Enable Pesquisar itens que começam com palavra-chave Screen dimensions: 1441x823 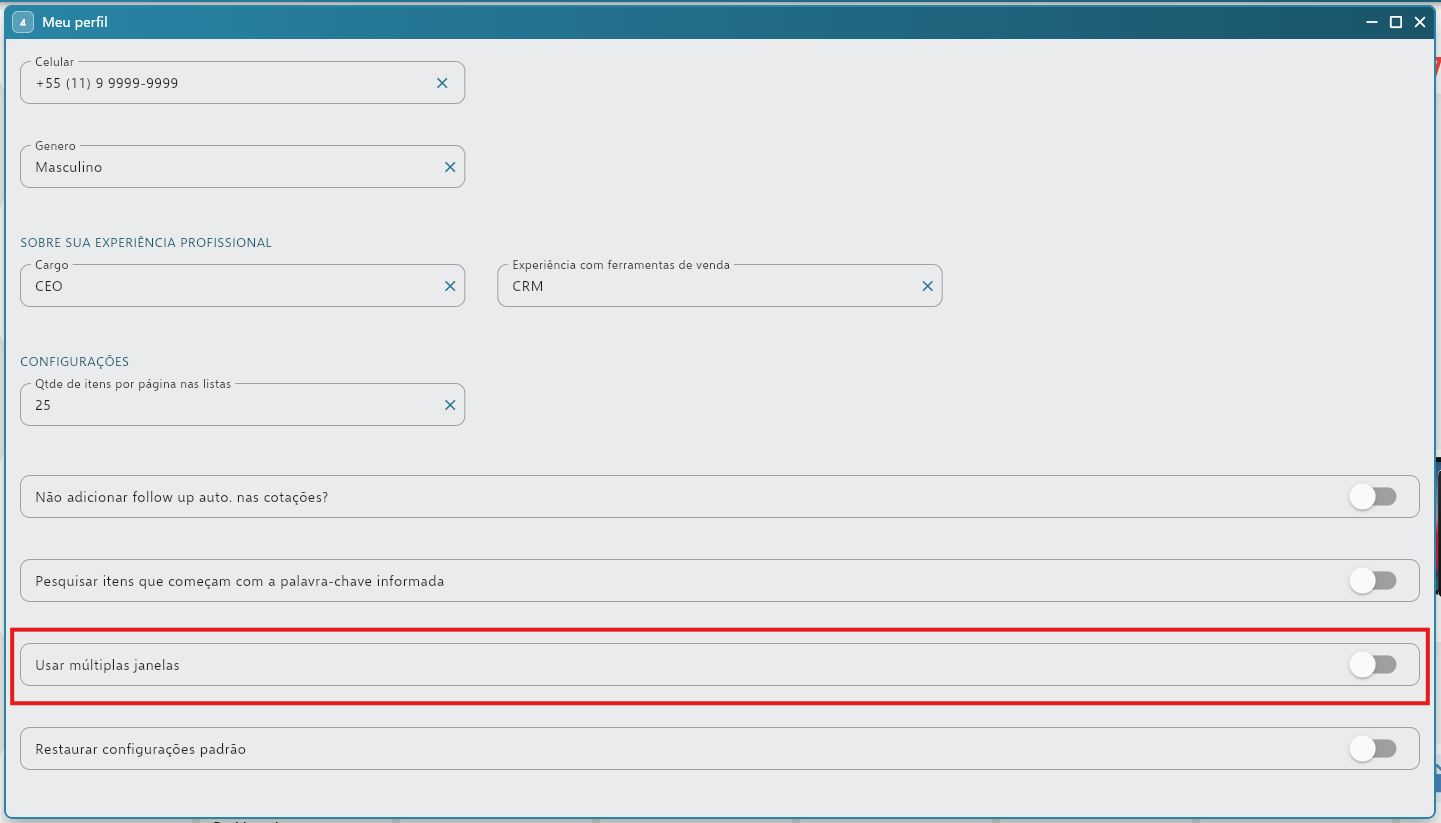pyautogui.click(x=1373, y=580)
